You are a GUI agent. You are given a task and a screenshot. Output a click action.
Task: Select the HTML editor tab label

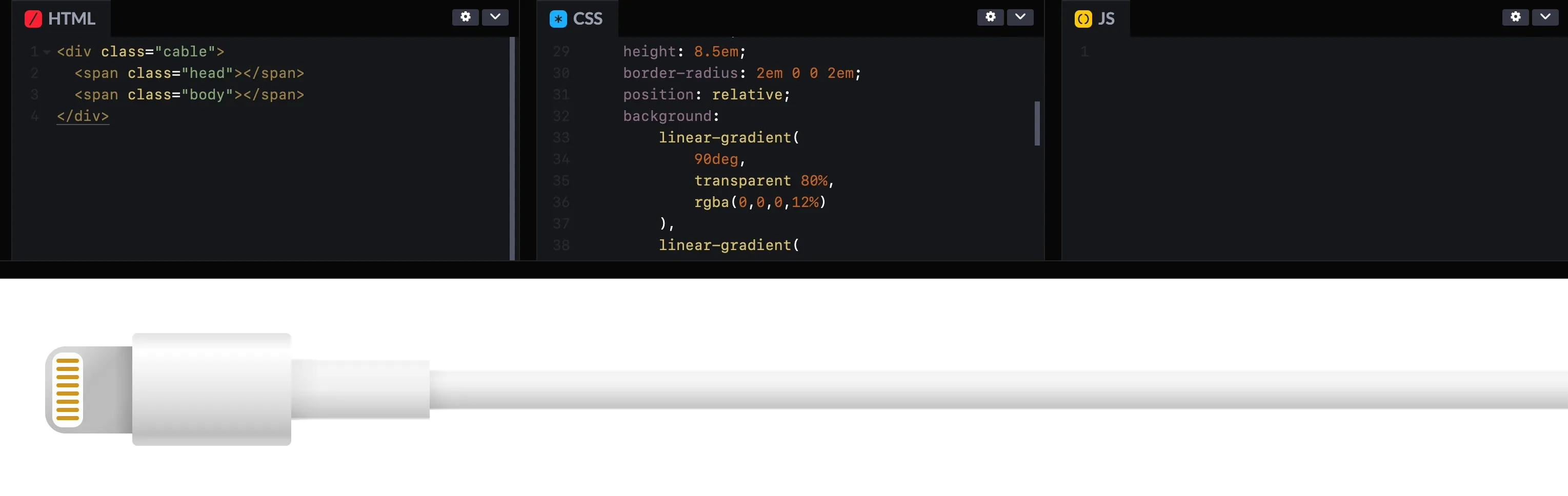click(71, 19)
